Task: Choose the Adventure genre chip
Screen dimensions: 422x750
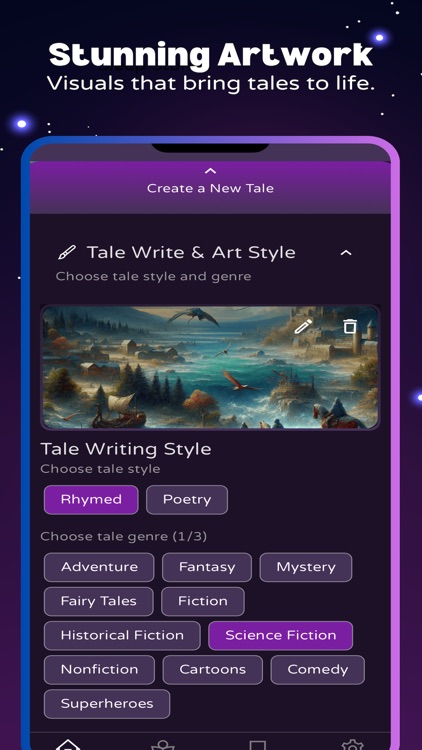Action: [x=99, y=567]
